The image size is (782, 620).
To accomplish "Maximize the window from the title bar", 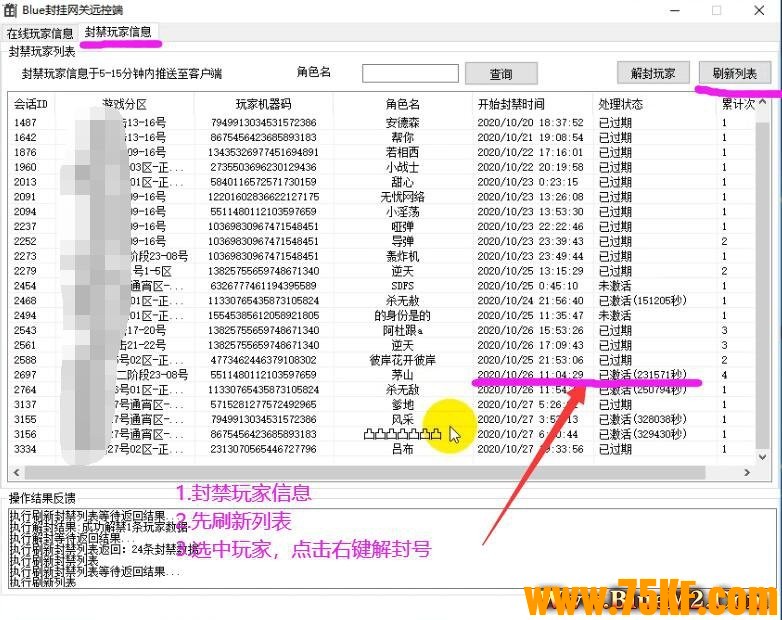I will (716, 10).
